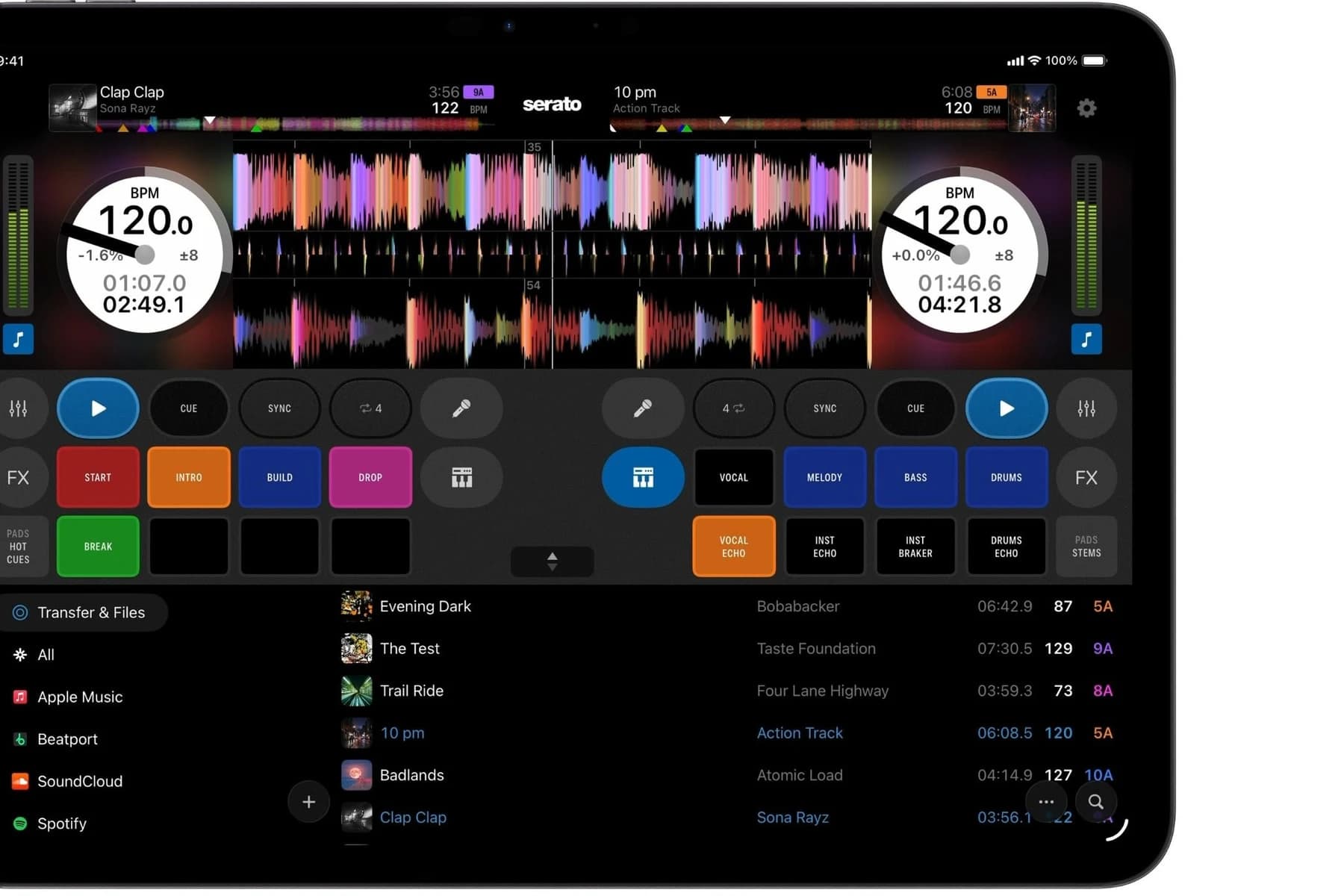Screen dimensions: 1344x896
Task: Open right deck FX panel
Action: [1086, 477]
